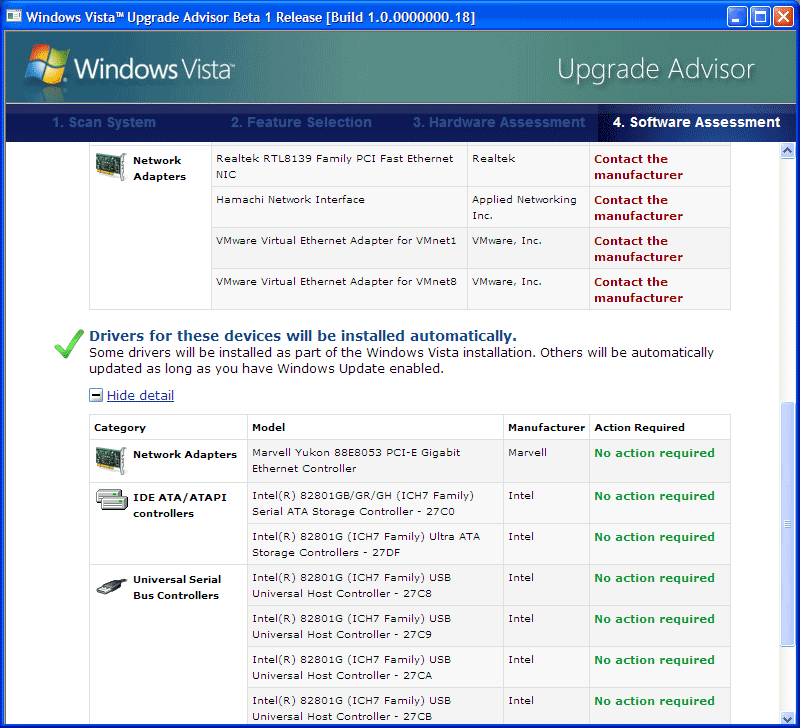The height and width of the screenshot is (728, 800).
Task: Select the Serial ATA Storage Controller - 27C0
Action: (x=363, y=504)
